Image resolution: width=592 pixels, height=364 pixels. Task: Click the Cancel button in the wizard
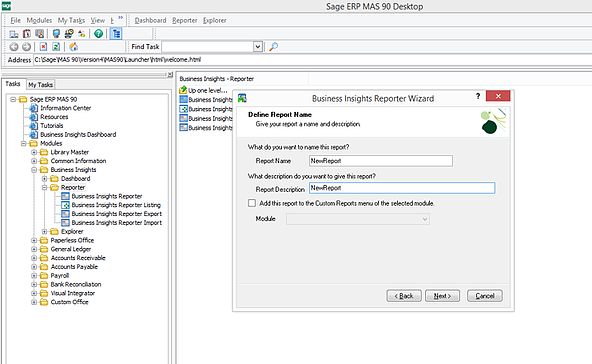pyautogui.click(x=485, y=296)
